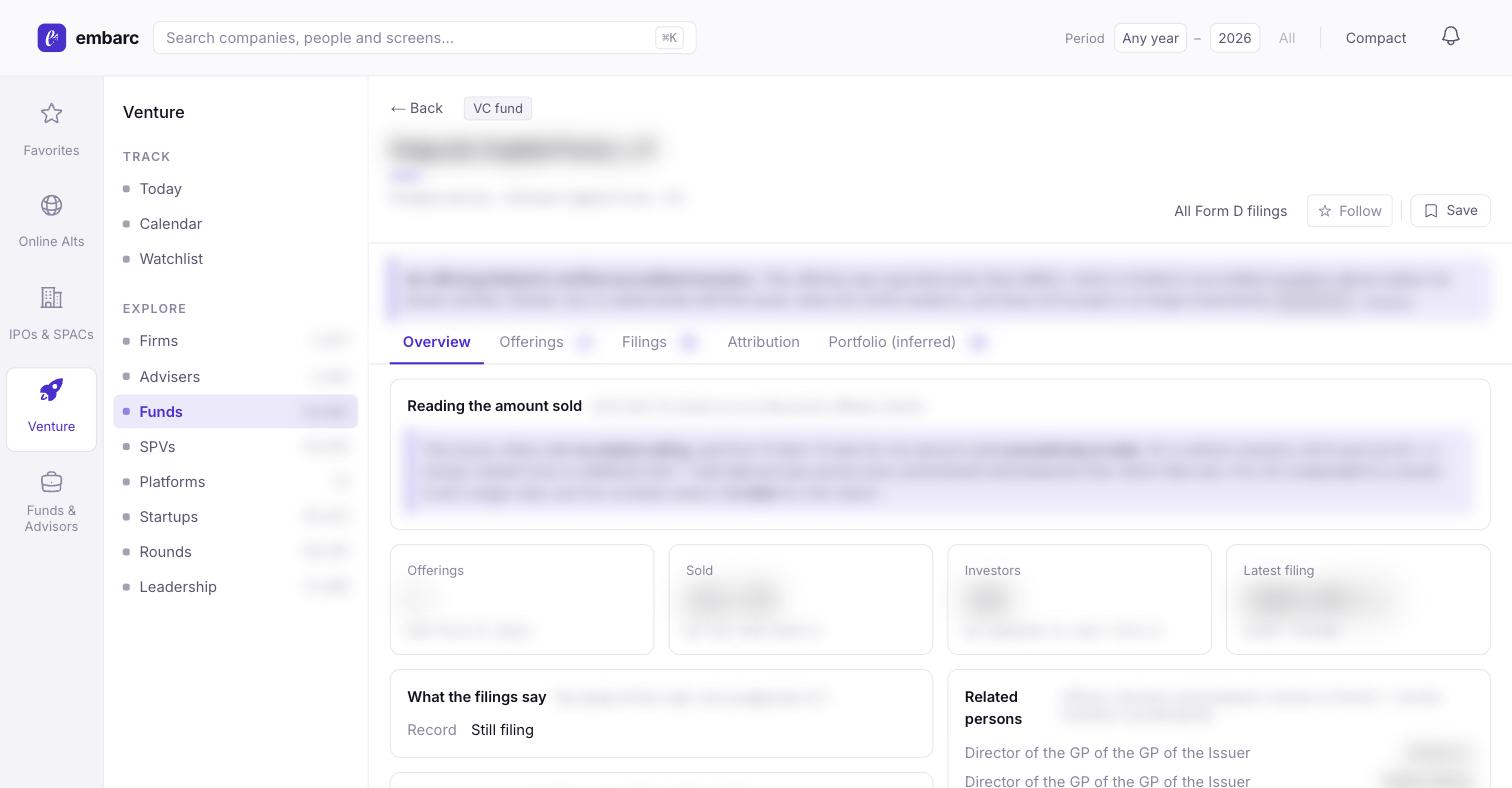Open Platforms in Explore list
The height and width of the screenshot is (788, 1512).
tap(235, 482)
